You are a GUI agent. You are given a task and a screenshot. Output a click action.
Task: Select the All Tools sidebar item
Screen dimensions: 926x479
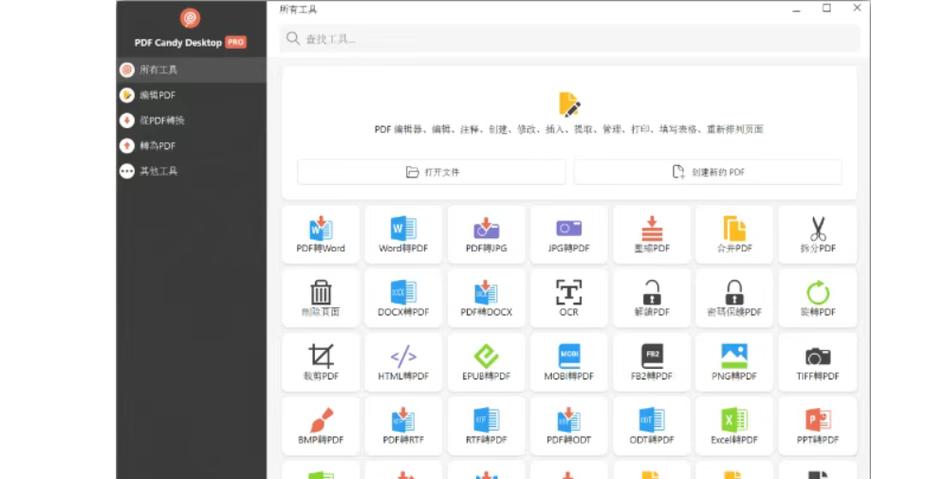pyautogui.click(x=191, y=70)
